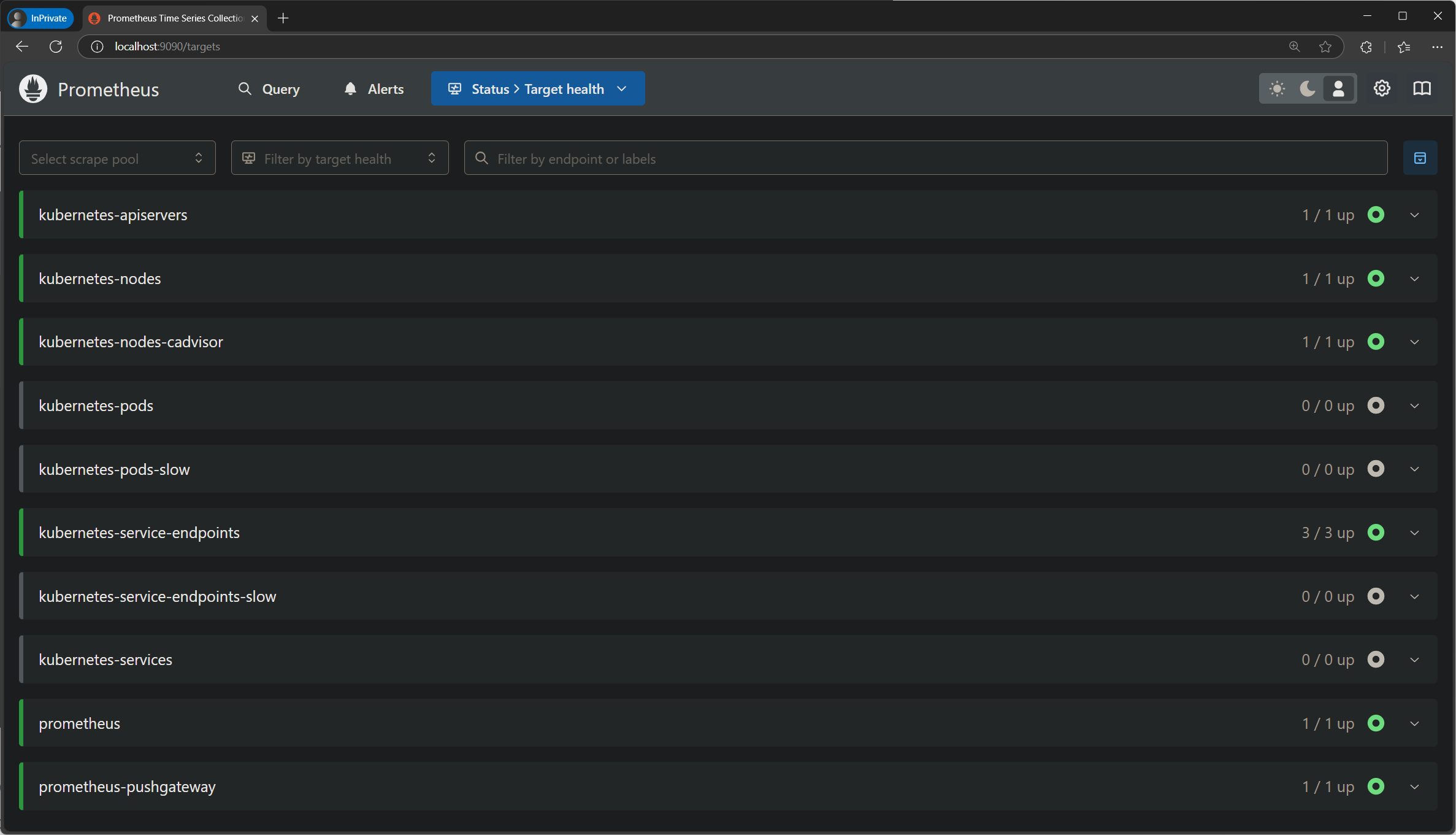The height and width of the screenshot is (835, 1456).
Task: Click gray health ring for kubernetes-pods
Action: (x=1376, y=406)
